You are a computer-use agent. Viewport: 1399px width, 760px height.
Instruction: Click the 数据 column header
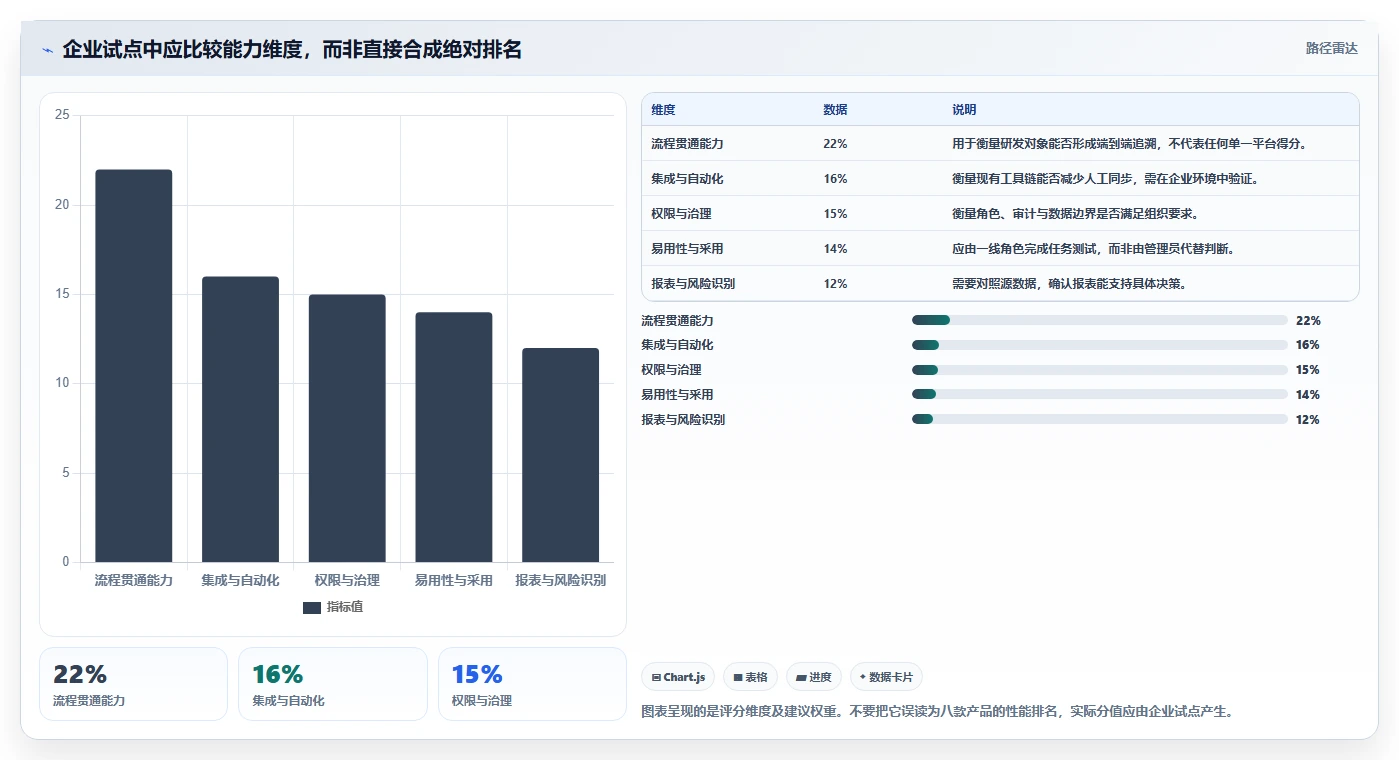835,110
